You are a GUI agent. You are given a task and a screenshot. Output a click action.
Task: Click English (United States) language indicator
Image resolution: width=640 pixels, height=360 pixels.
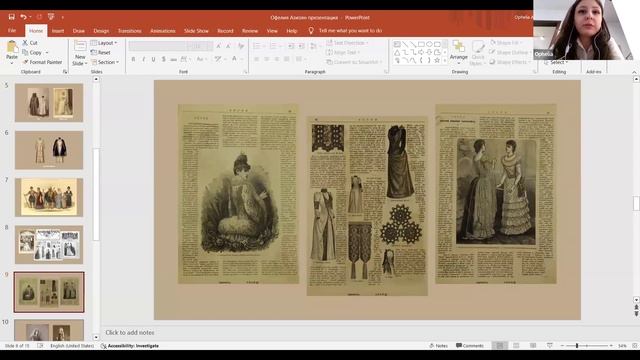click(x=72, y=346)
